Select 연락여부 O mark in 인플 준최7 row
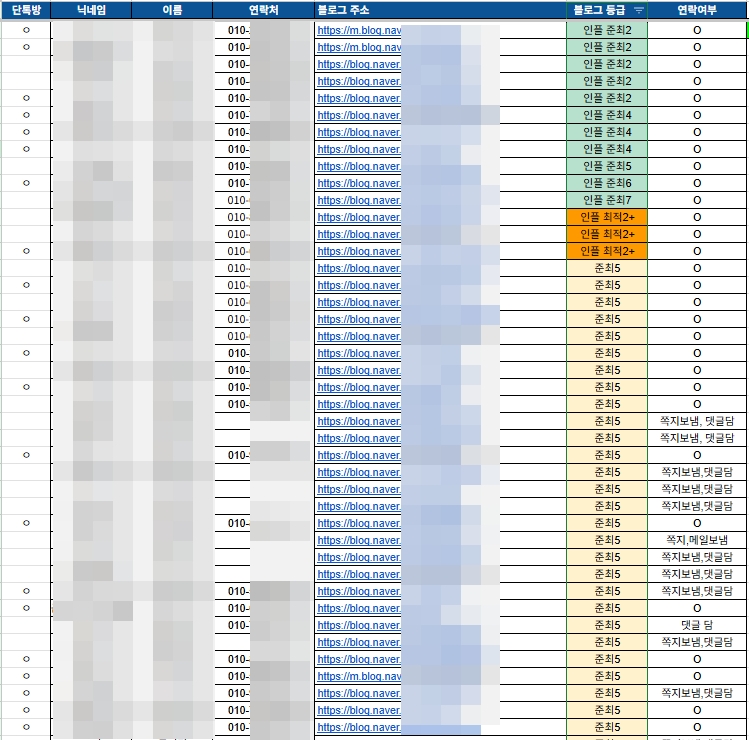Image resolution: width=749 pixels, height=740 pixels. tap(697, 200)
